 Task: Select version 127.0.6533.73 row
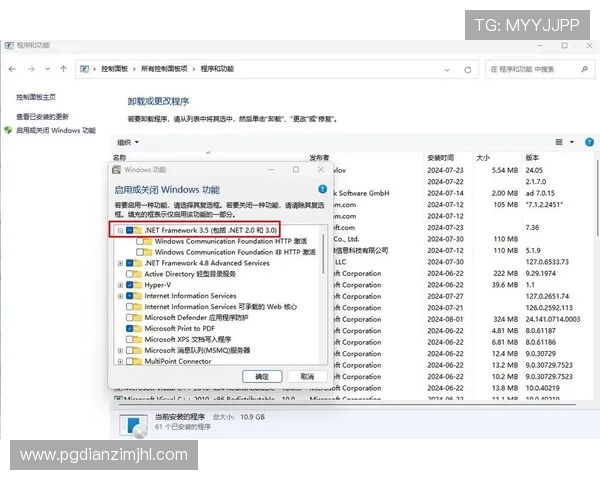(547, 262)
